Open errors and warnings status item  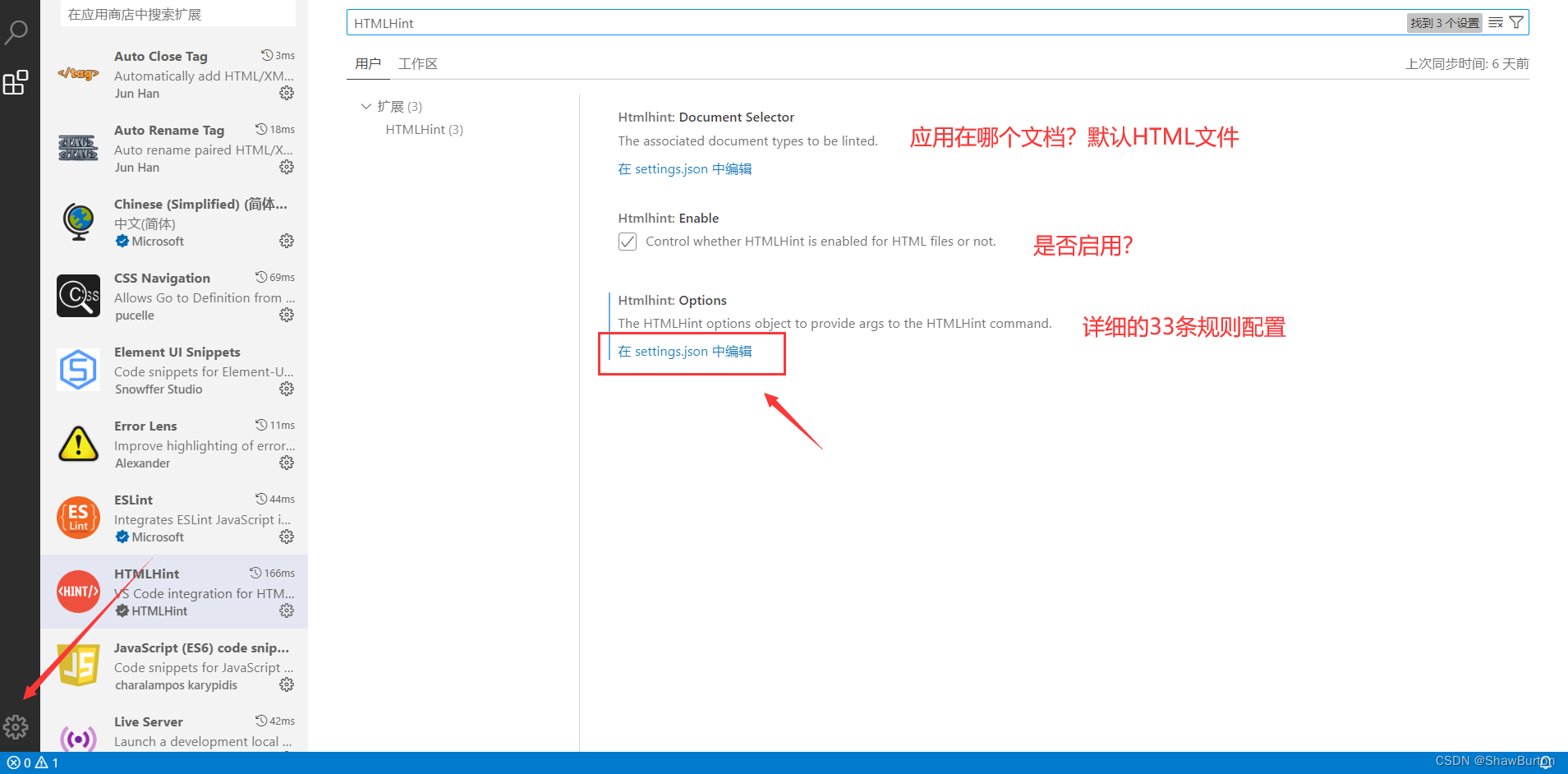[33, 763]
